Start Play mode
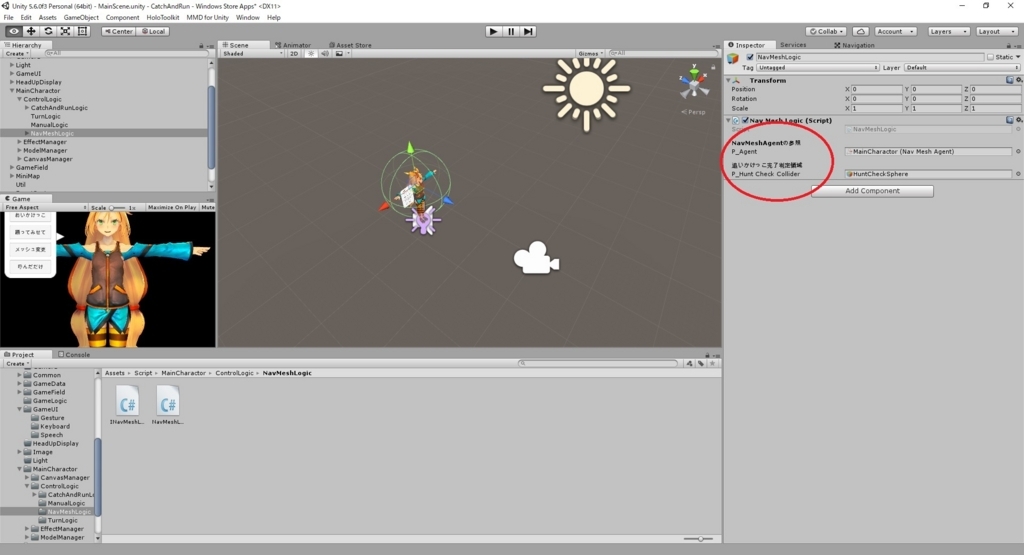This screenshot has height=555, width=1024. [x=494, y=31]
